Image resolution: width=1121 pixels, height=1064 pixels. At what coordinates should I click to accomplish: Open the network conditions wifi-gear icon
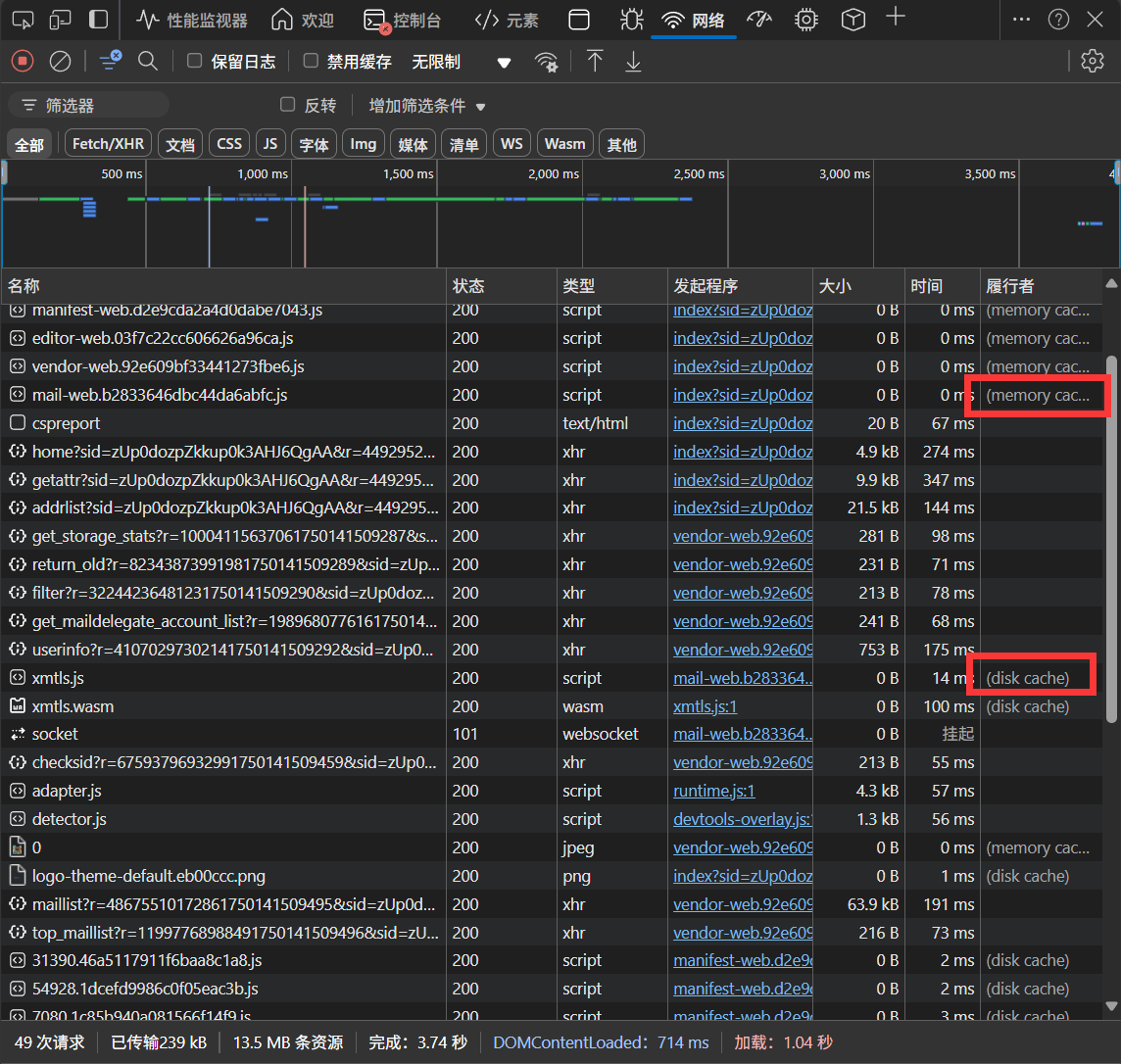547,62
